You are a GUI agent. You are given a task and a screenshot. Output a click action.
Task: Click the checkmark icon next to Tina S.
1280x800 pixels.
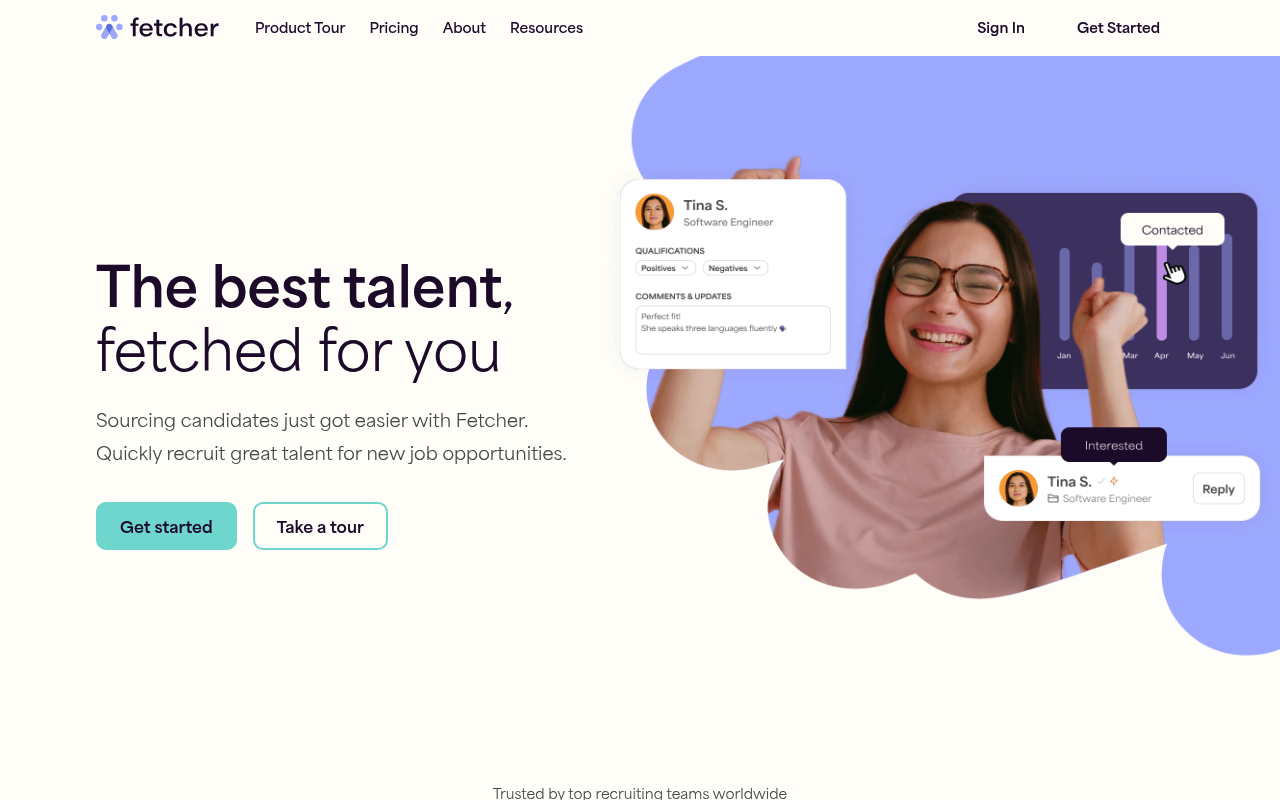(1101, 481)
